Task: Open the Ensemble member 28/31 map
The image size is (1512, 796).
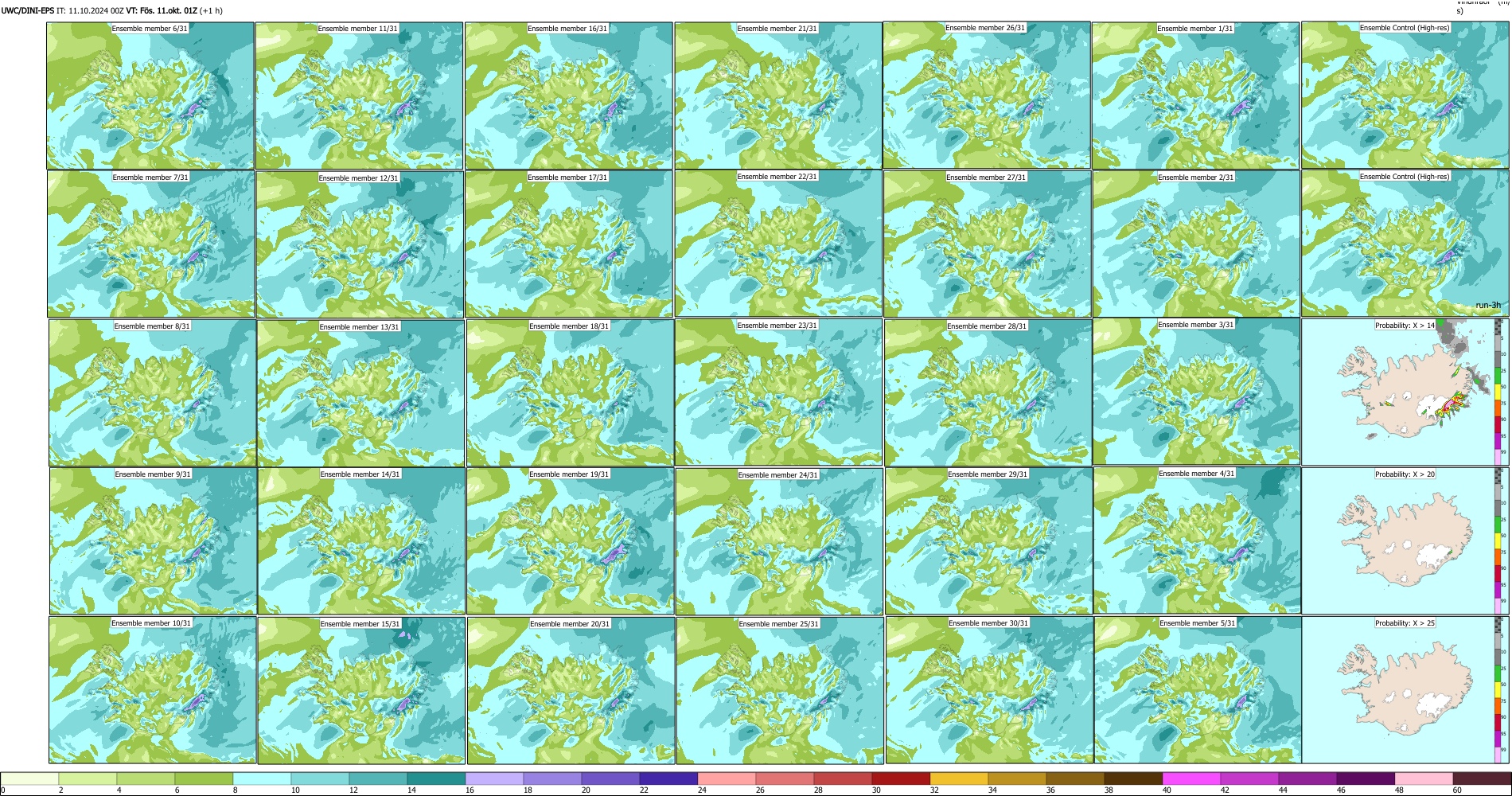Action: [988, 392]
